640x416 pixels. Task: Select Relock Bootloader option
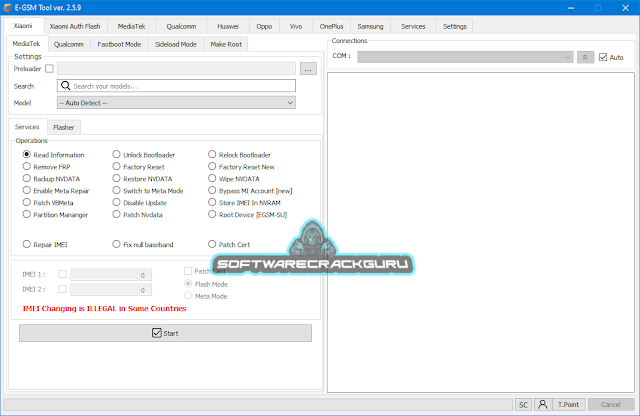[x=240, y=155]
